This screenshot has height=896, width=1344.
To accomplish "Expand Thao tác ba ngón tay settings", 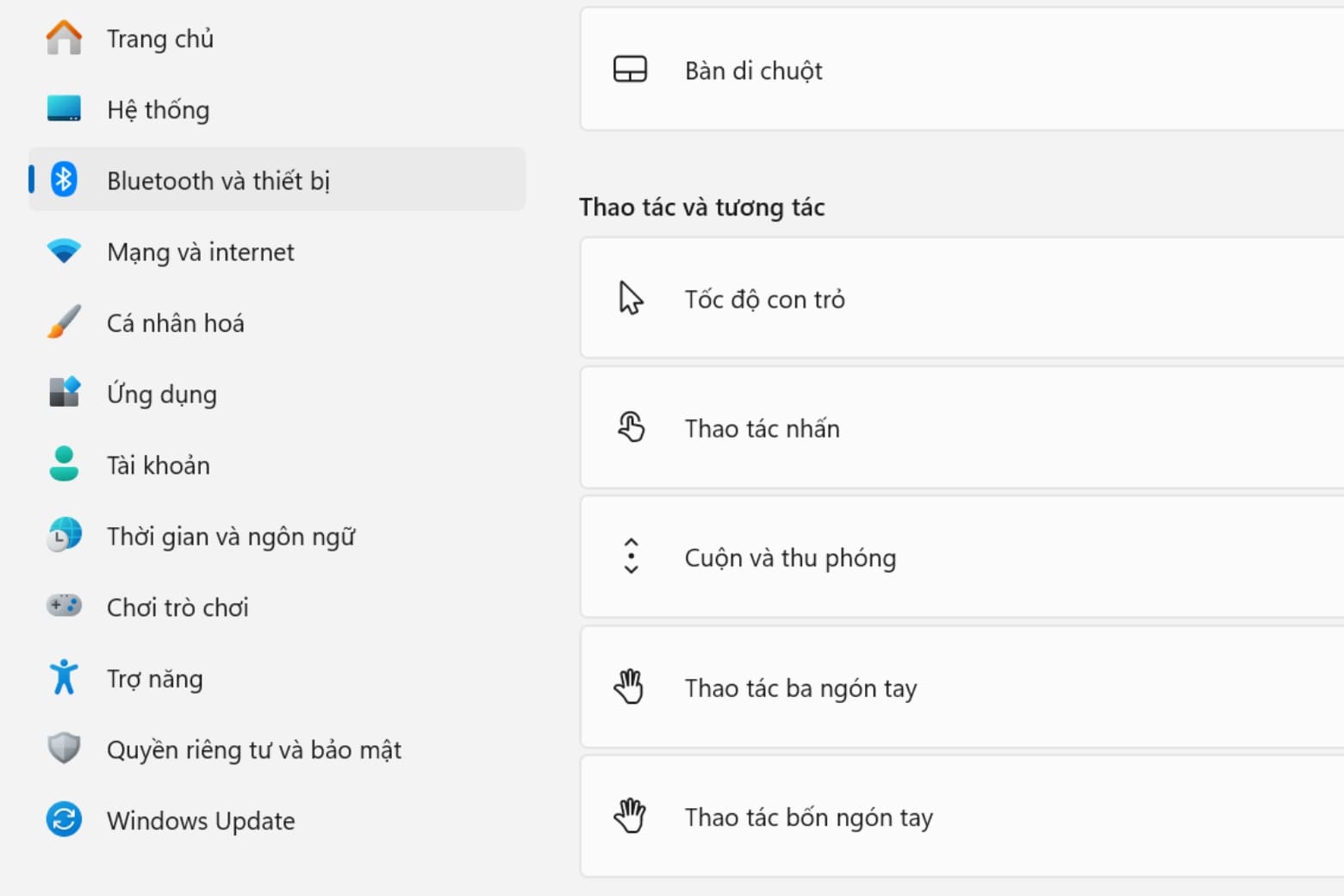I will [961, 688].
